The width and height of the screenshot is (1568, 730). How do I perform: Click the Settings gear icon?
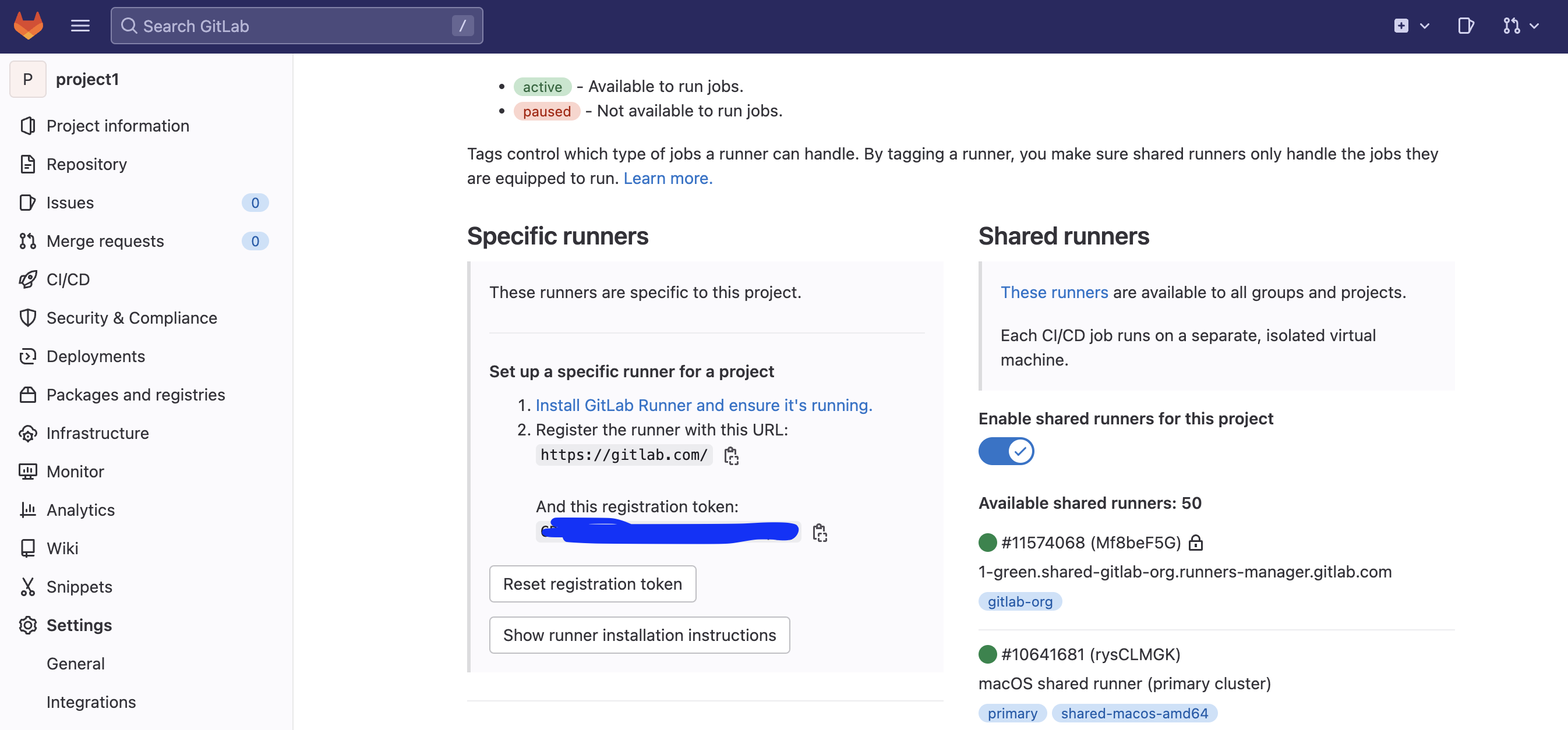[27, 625]
